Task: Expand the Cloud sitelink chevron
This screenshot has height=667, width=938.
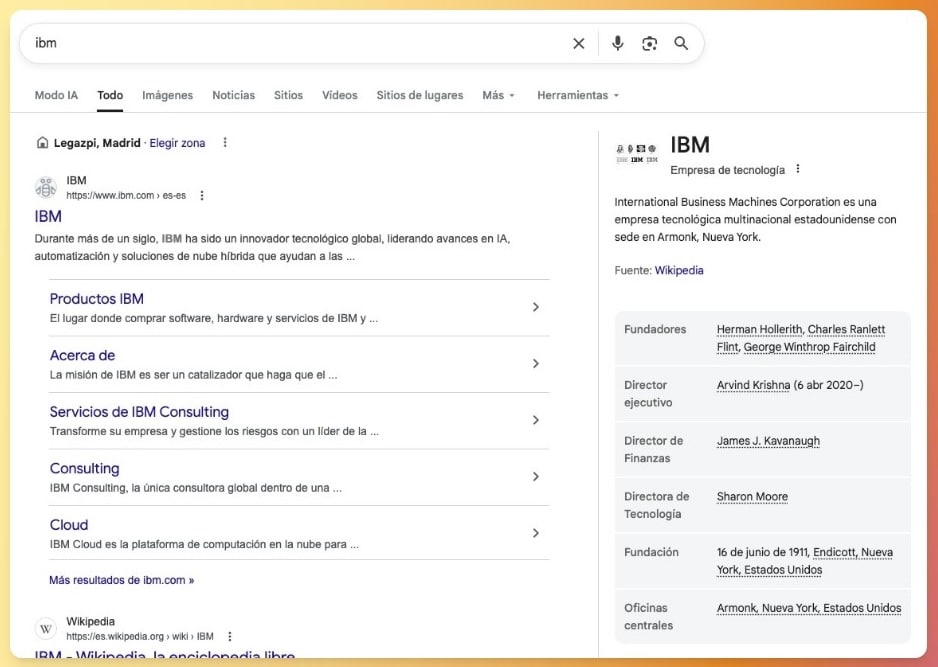Action: pos(536,533)
